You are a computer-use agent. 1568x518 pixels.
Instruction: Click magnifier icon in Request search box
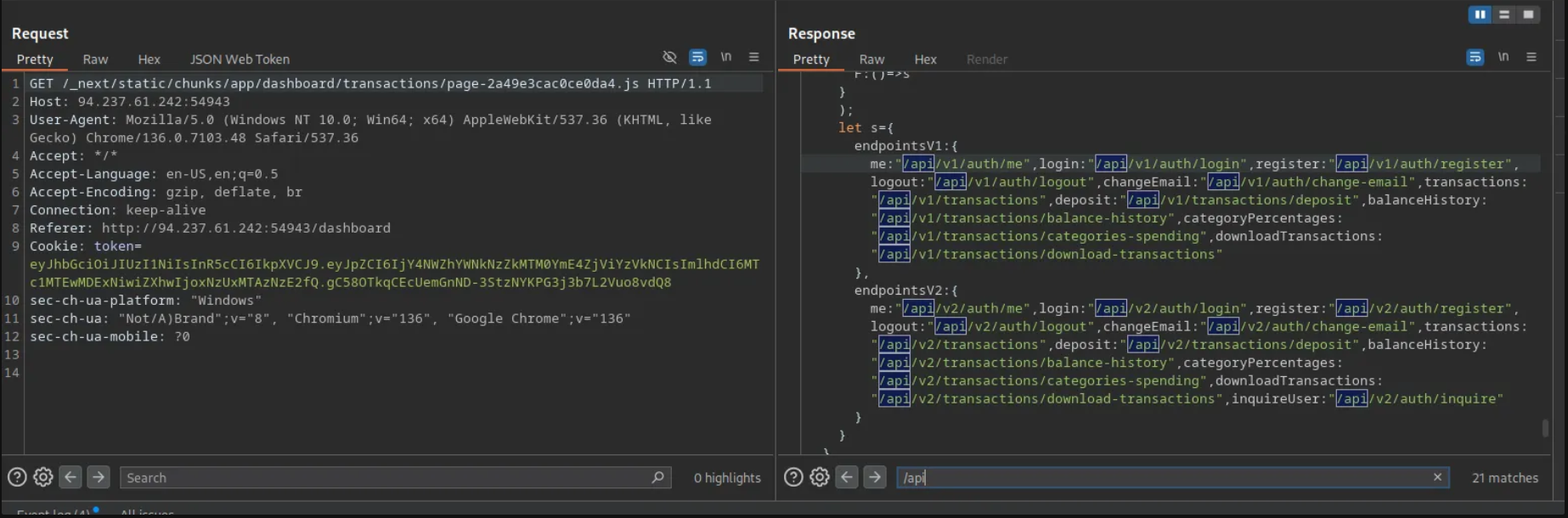coord(657,477)
